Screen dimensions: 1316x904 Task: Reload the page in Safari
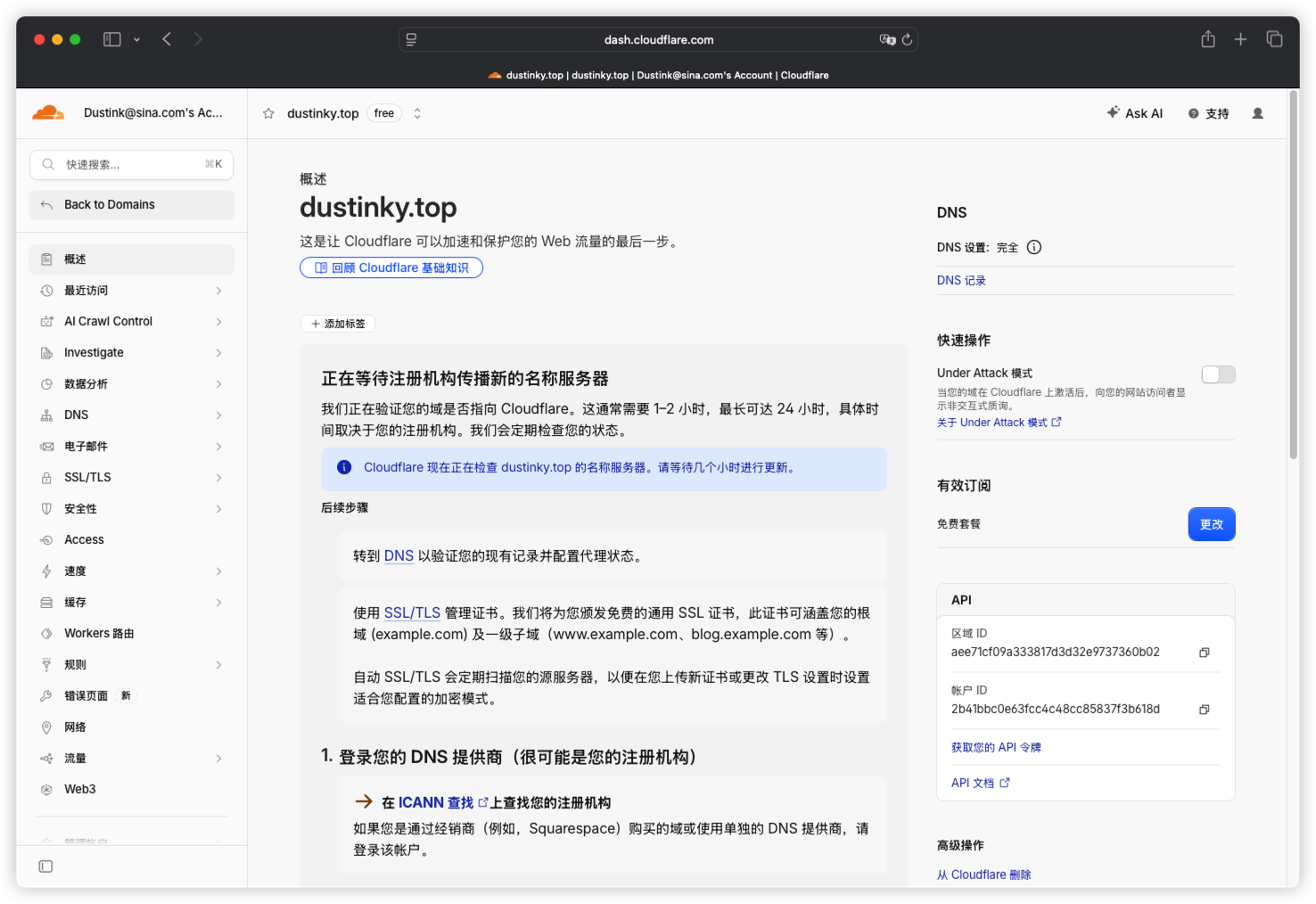[907, 39]
